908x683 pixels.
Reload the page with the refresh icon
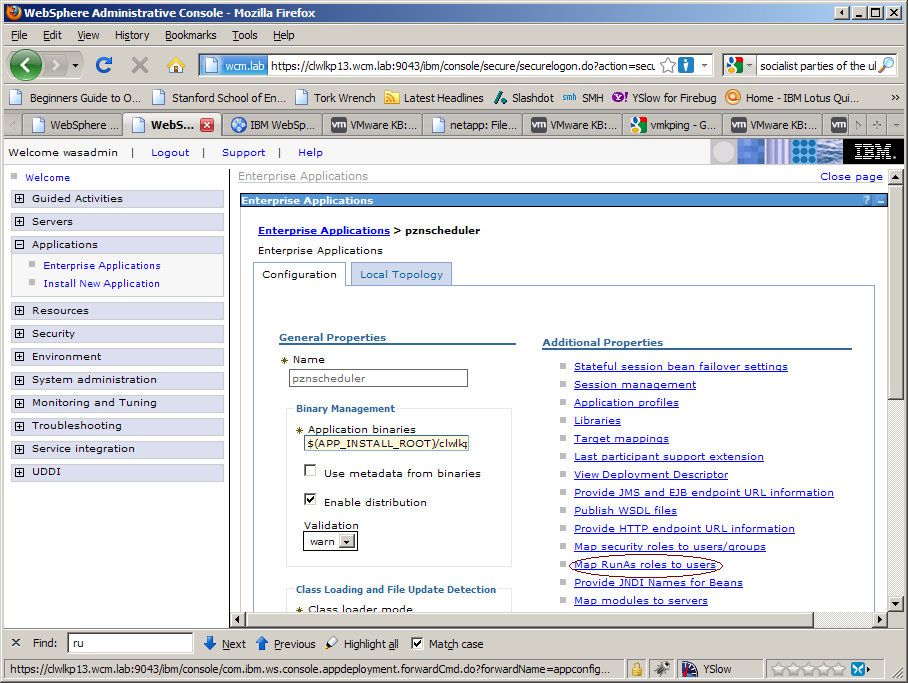coord(104,65)
